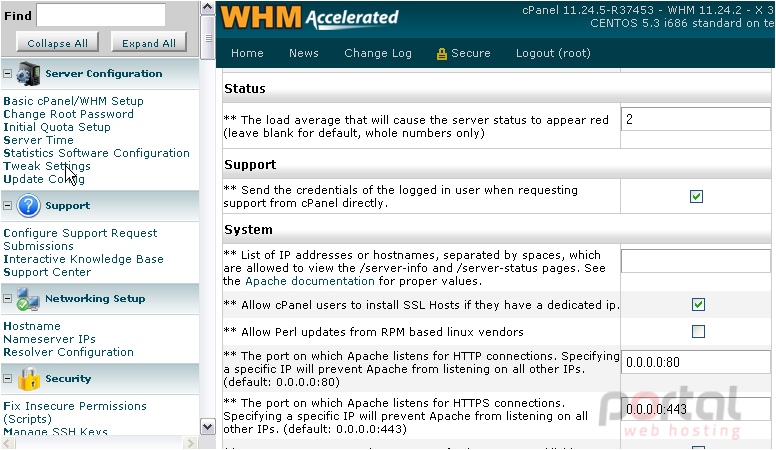
Task: Open Hostname link
Action: (x=32, y=326)
